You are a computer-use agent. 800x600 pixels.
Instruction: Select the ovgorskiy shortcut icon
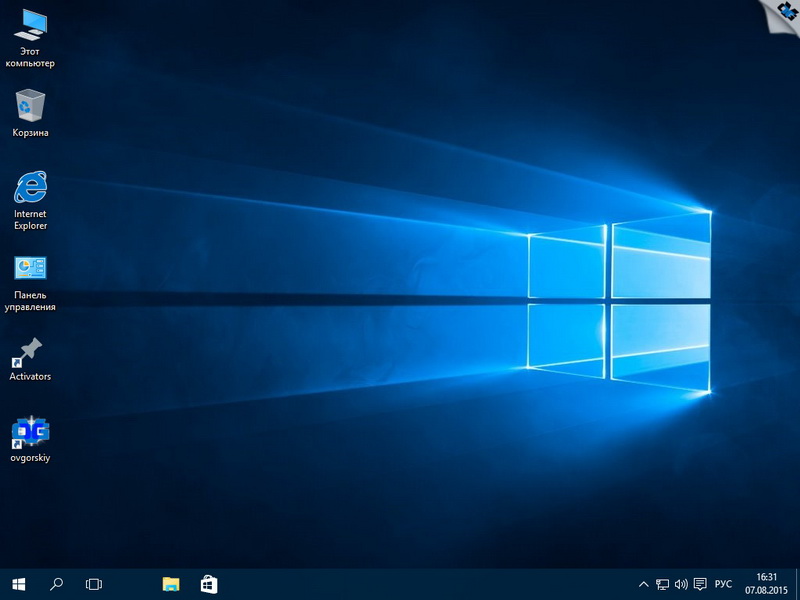[x=30, y=439]
